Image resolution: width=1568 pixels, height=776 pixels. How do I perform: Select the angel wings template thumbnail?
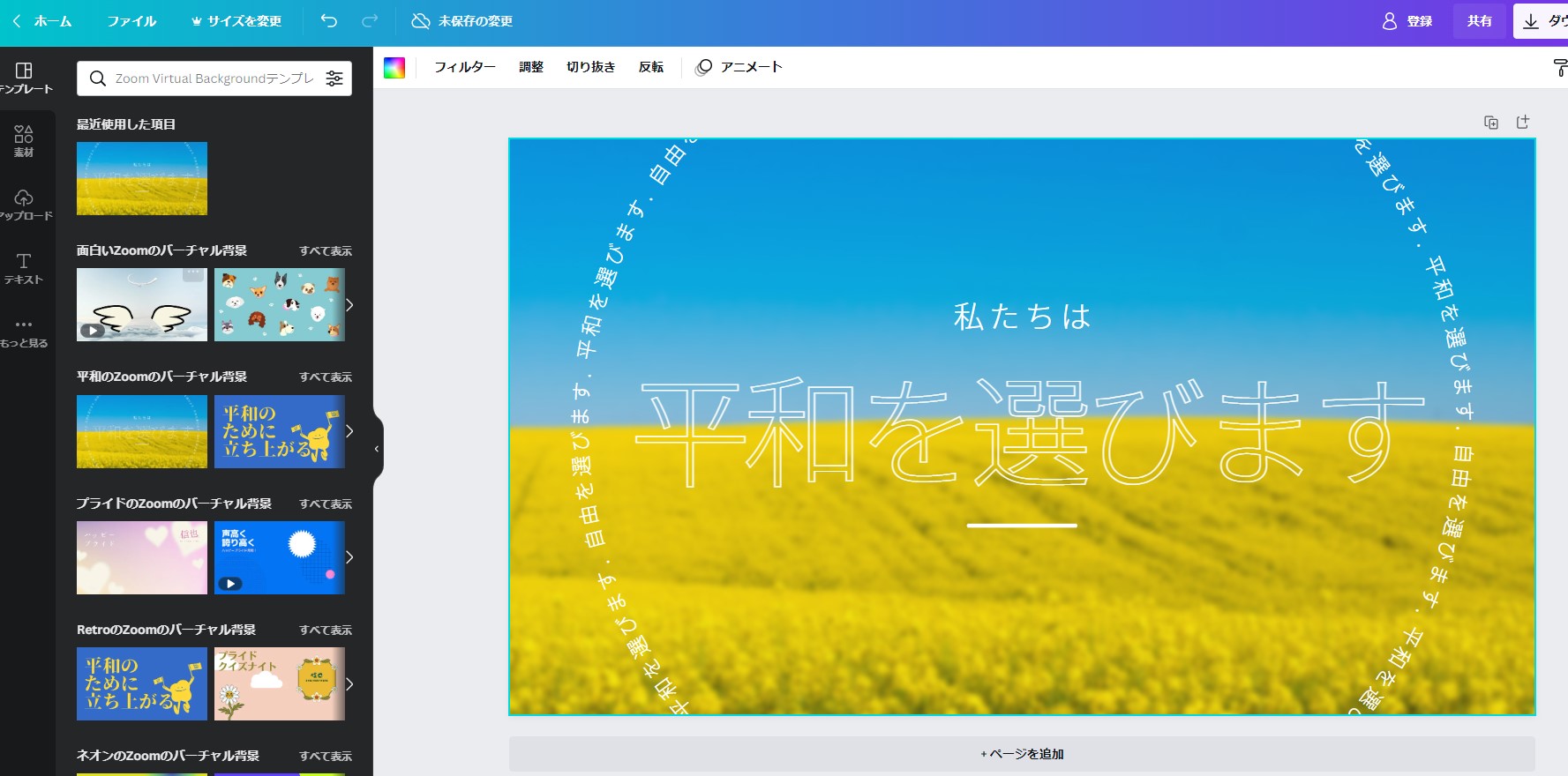click(x=142, y=305)
